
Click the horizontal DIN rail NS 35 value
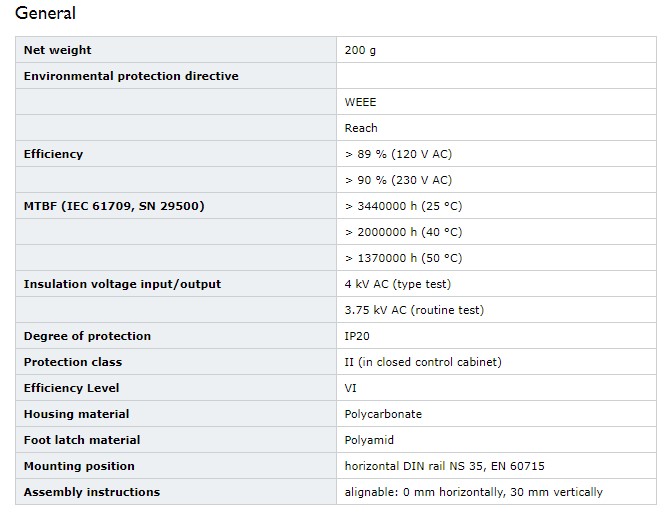pos(445,466)
